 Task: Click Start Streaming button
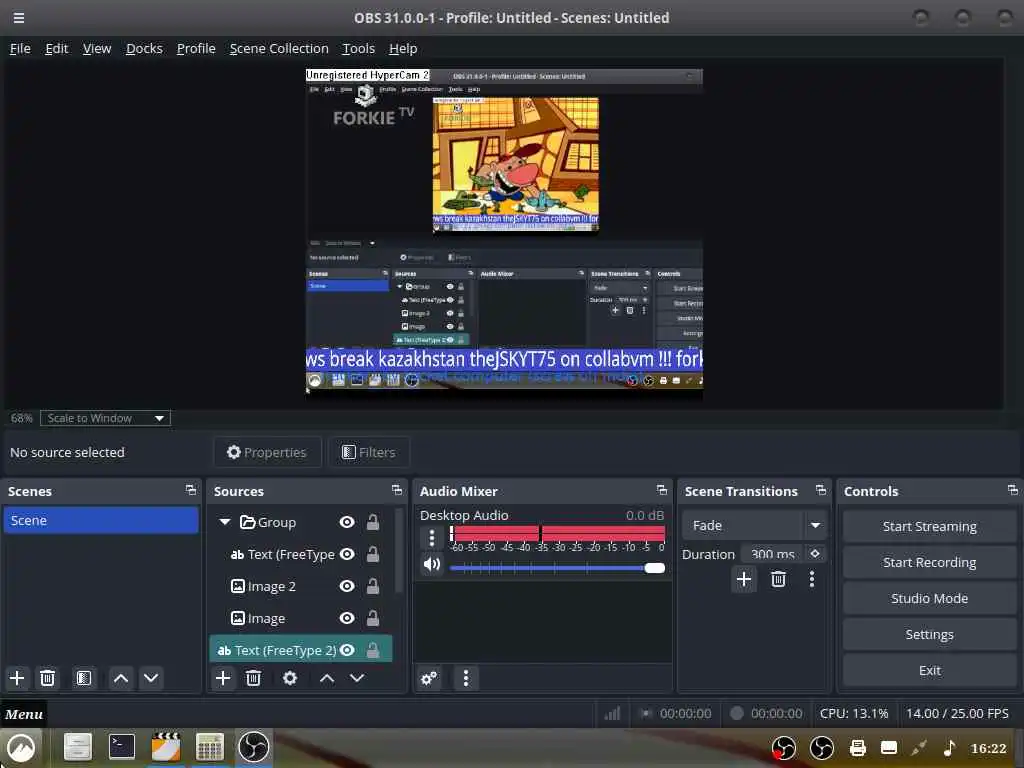pos(929,526)
